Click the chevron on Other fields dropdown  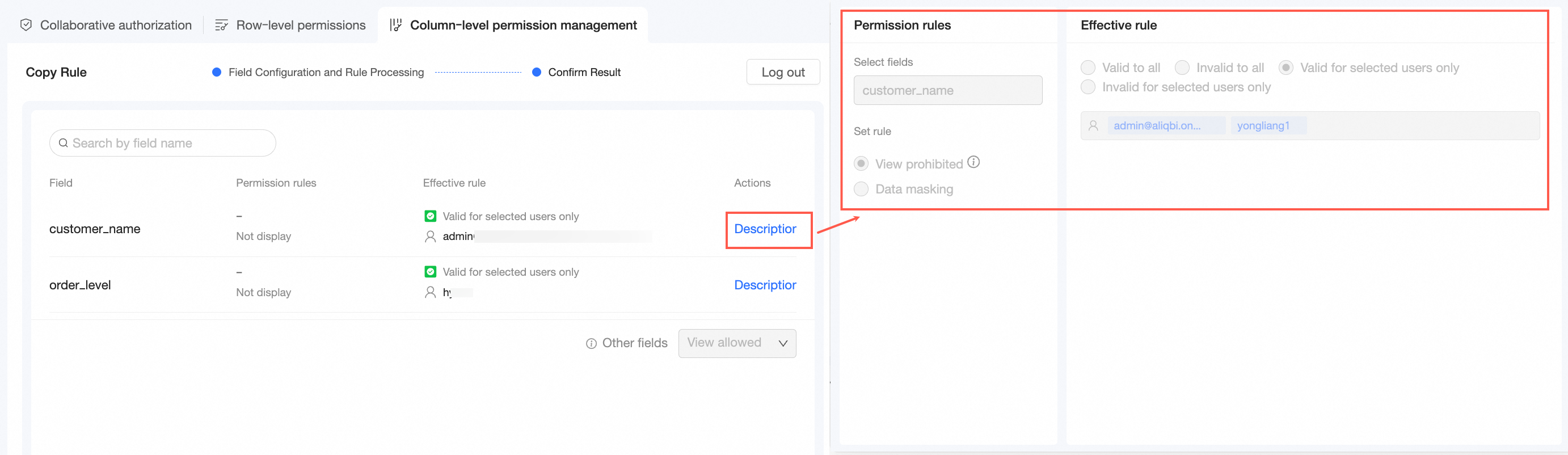click(783, 344)
